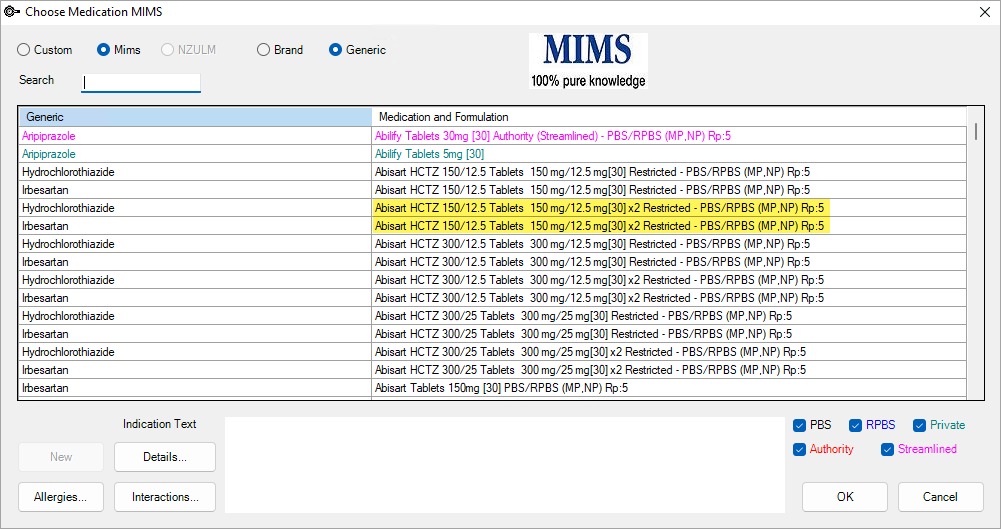This screenshot has width=1001, height=529.
Task: Open the Details... button
Action: [x=165, y=457]
